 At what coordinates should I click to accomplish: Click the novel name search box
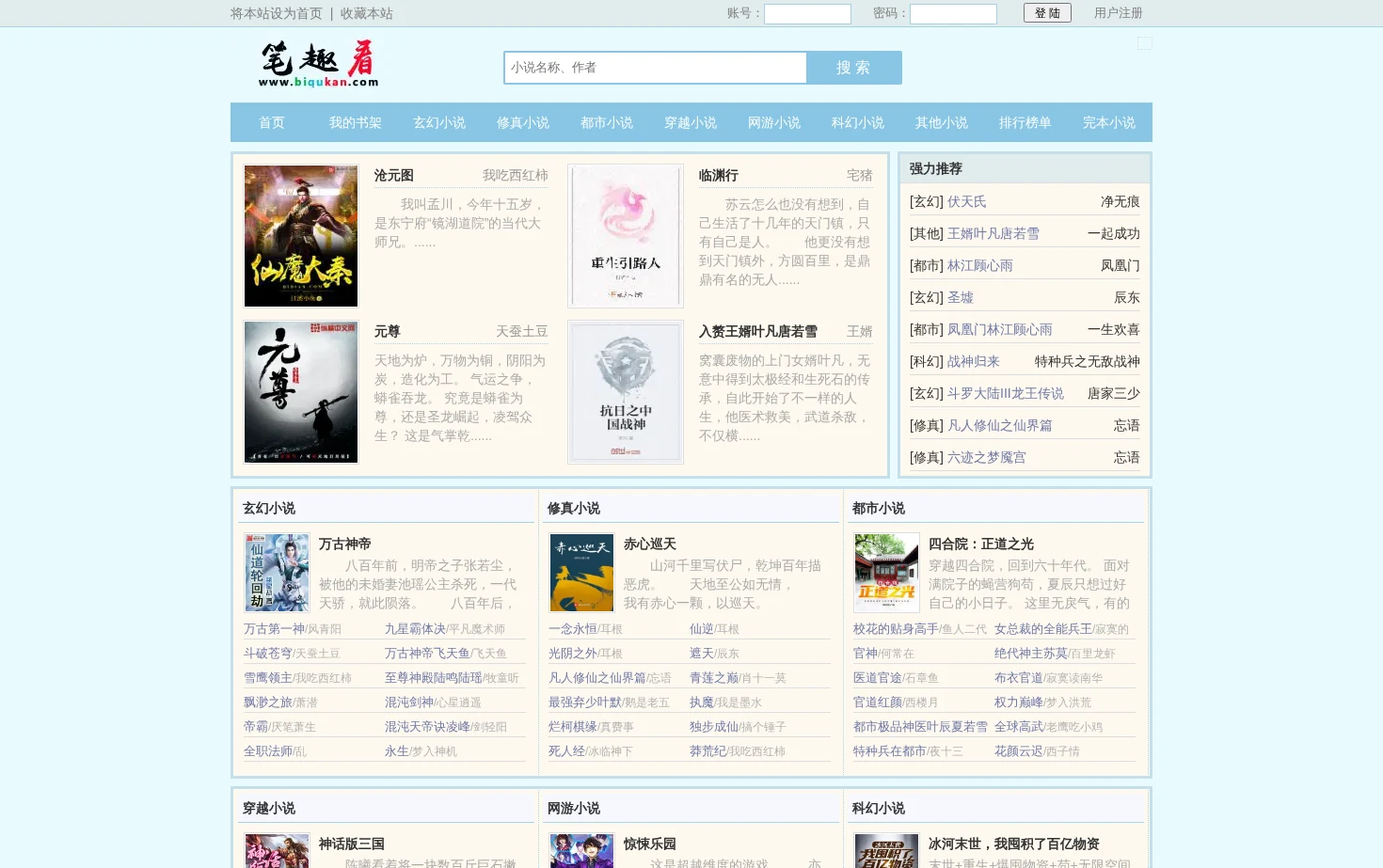pos(656,68)
